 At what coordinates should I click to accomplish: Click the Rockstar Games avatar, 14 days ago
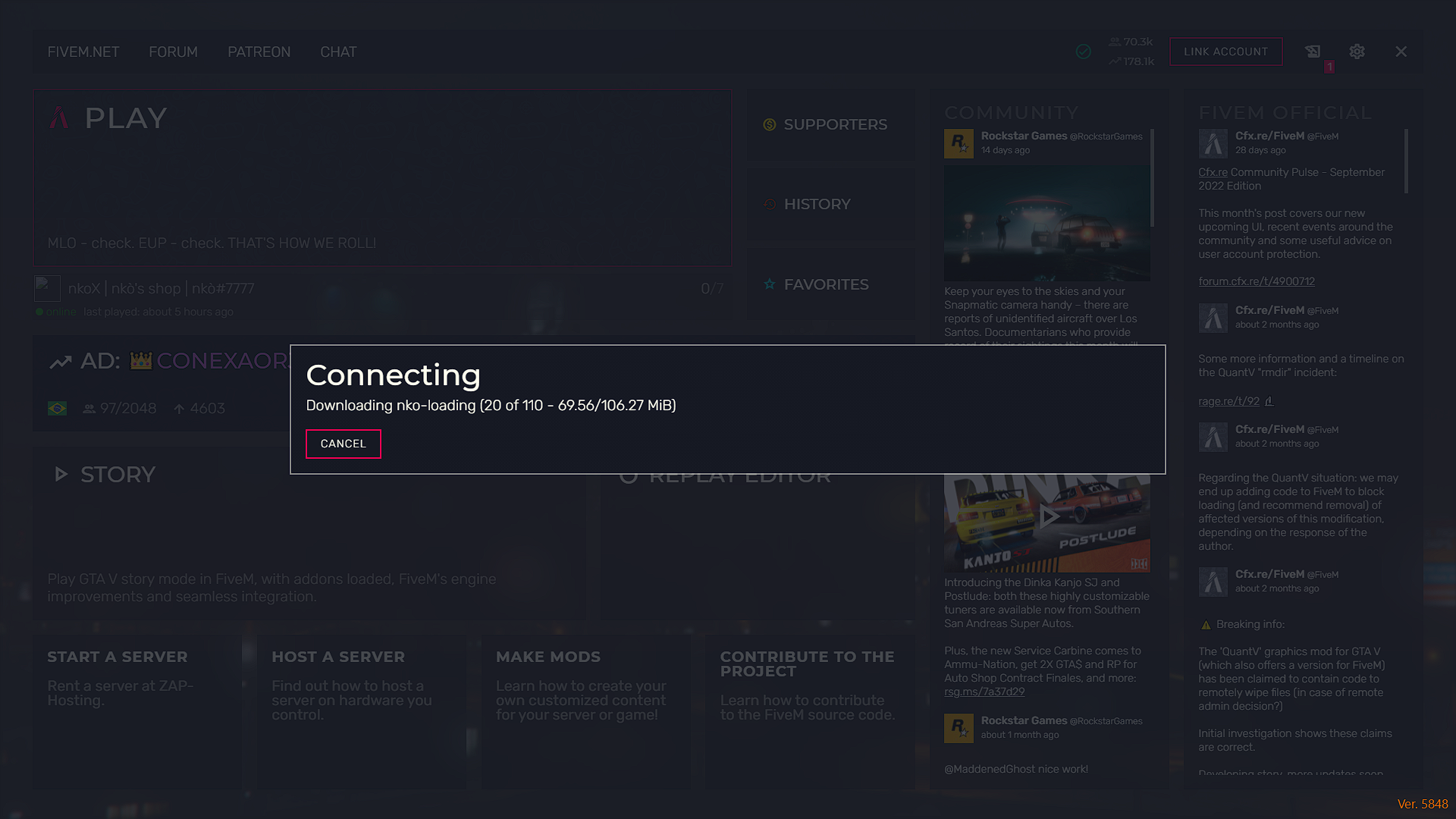coord(959,143)
